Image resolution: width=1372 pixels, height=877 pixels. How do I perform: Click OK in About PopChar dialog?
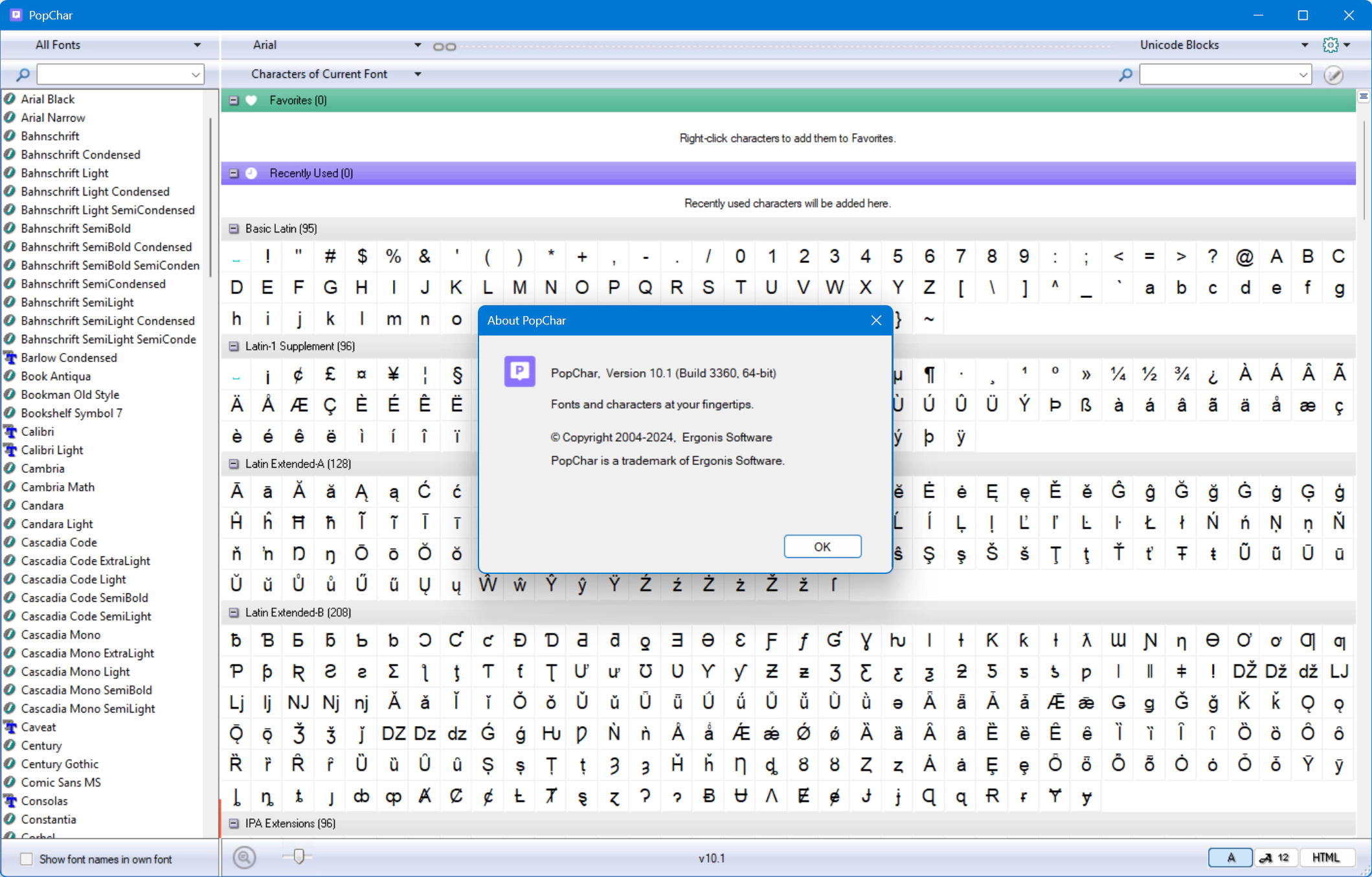(x=822, y=547)
